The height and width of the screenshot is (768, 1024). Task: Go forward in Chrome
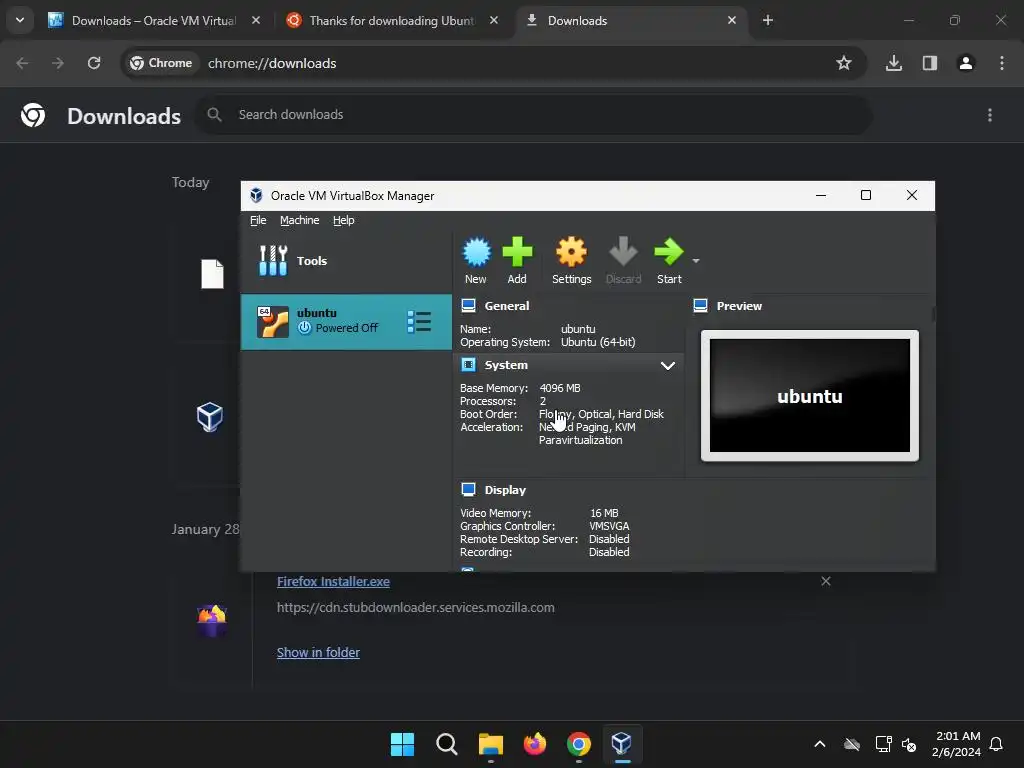point(58,63)
